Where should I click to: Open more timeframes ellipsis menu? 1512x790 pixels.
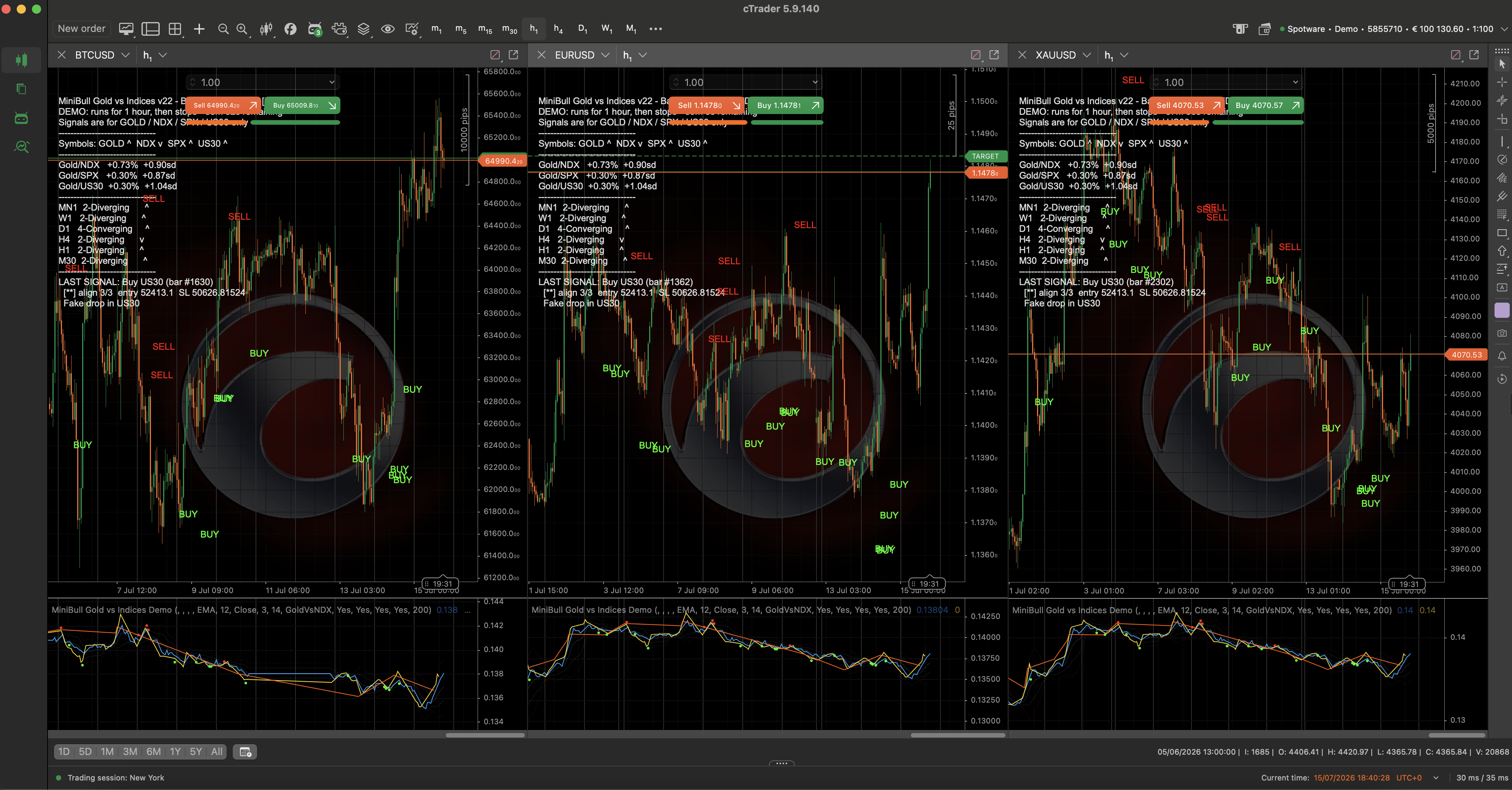(656, 29)
